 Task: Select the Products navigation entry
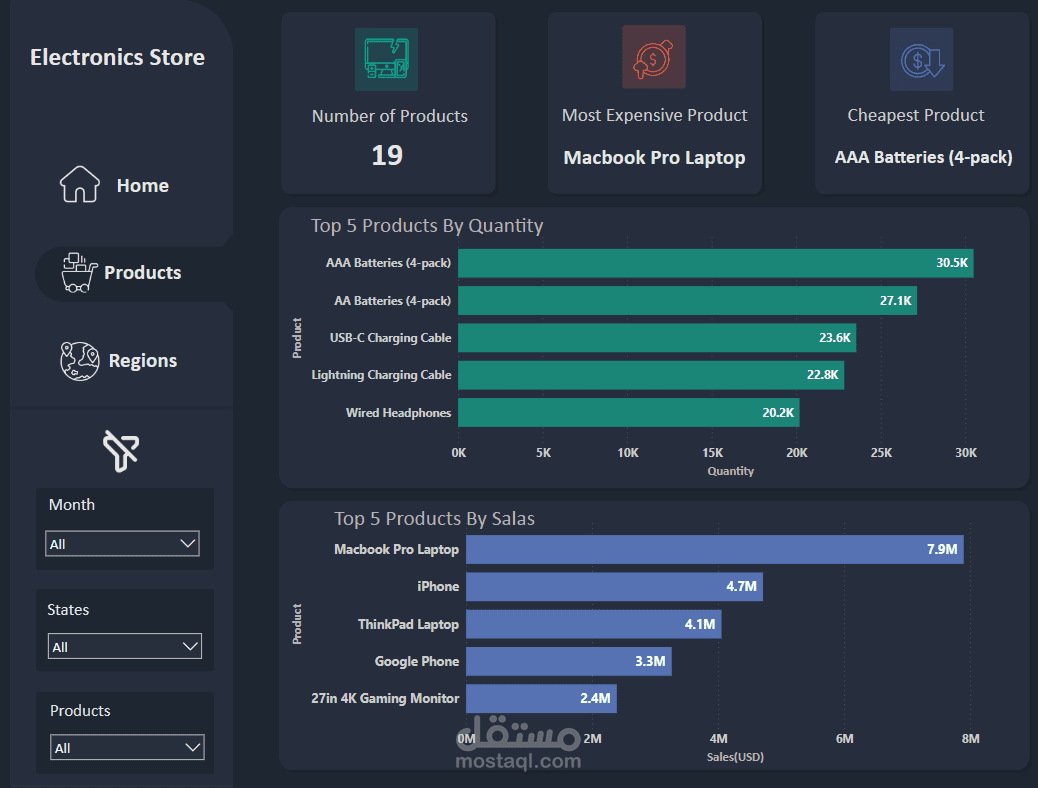coord(142,271)
